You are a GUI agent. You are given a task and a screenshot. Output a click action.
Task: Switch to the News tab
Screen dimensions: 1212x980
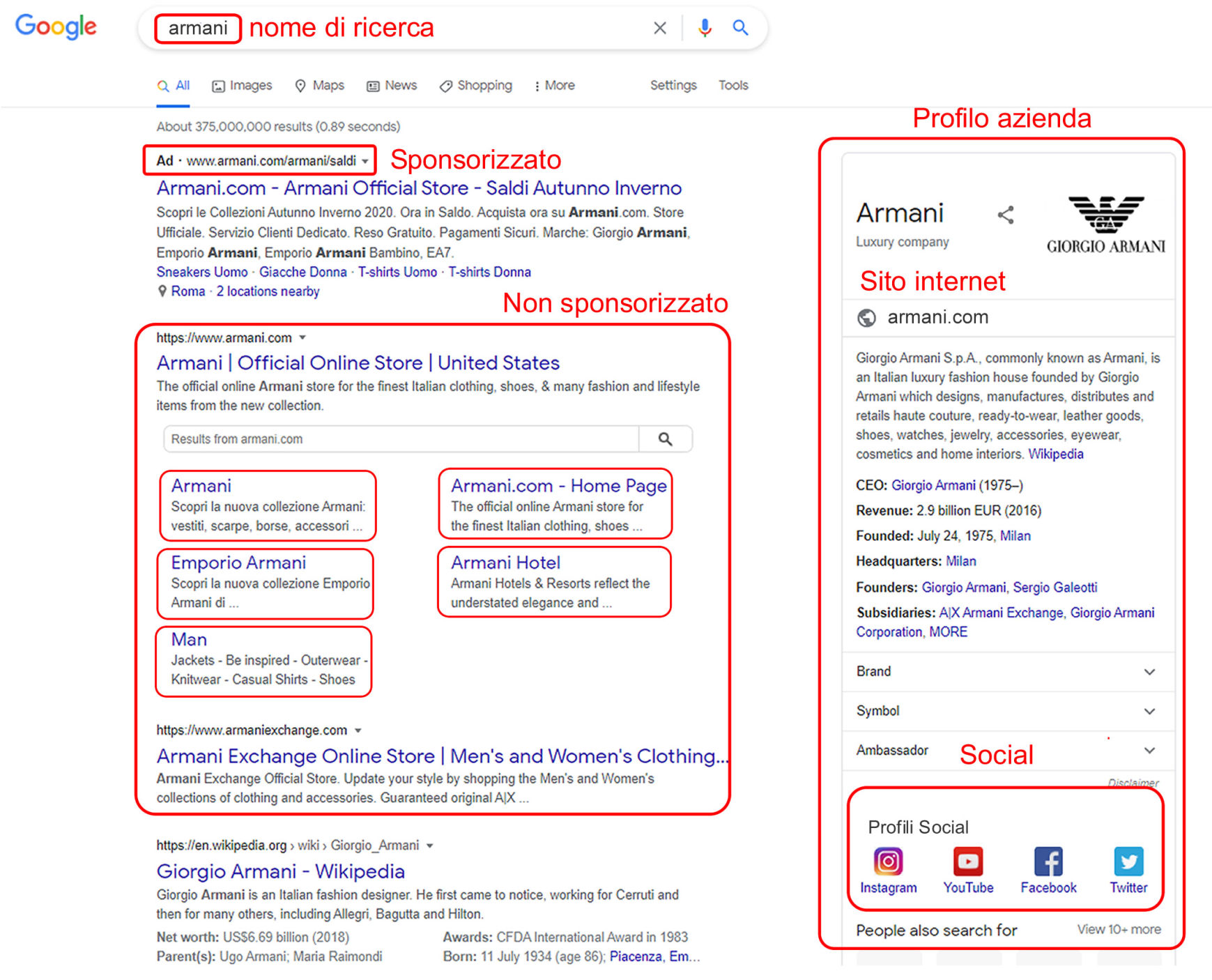pos(392,86)
